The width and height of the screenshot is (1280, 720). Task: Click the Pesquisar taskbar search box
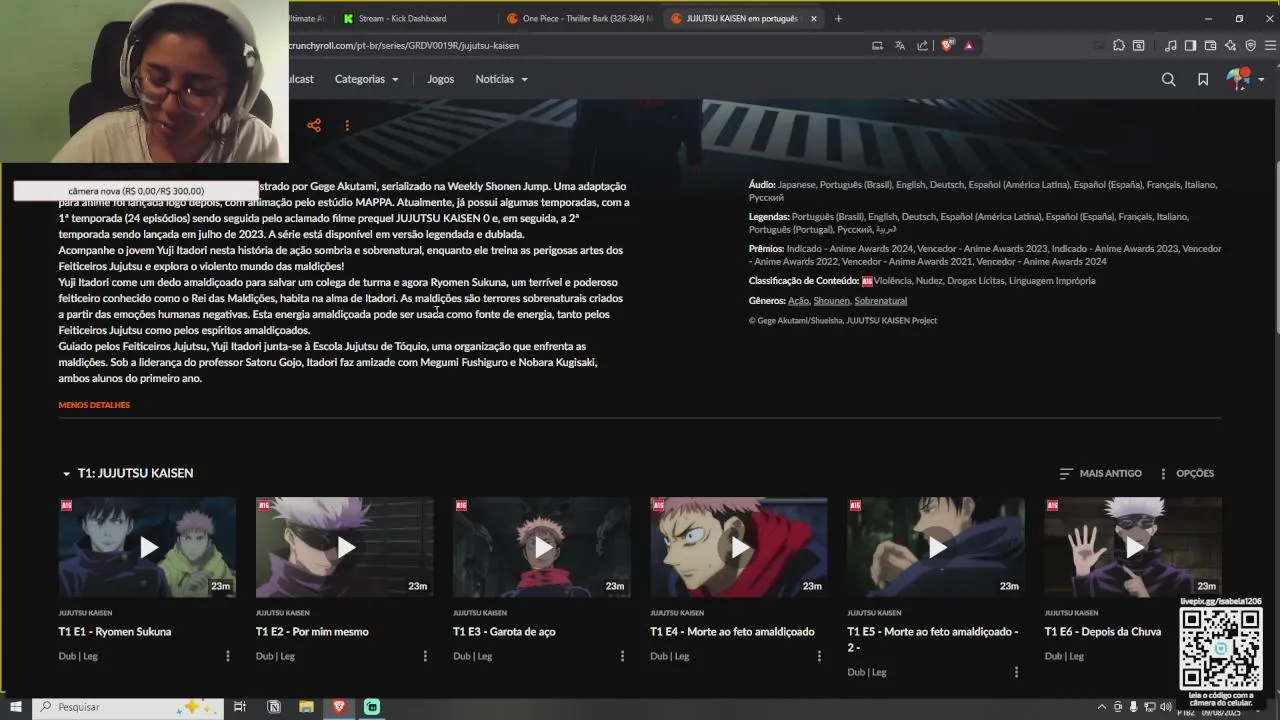pos(128,707)
